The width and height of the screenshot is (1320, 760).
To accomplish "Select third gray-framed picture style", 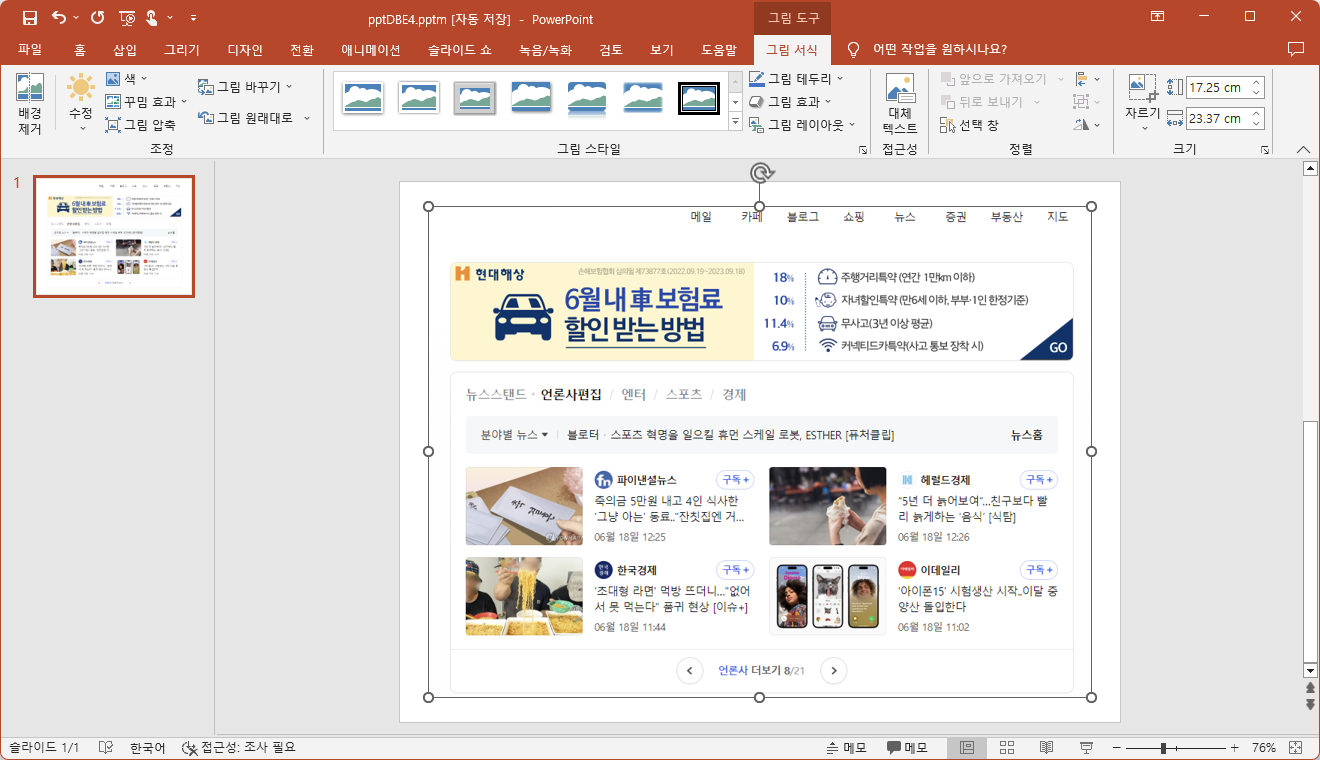I will click(x=475, y=98).
